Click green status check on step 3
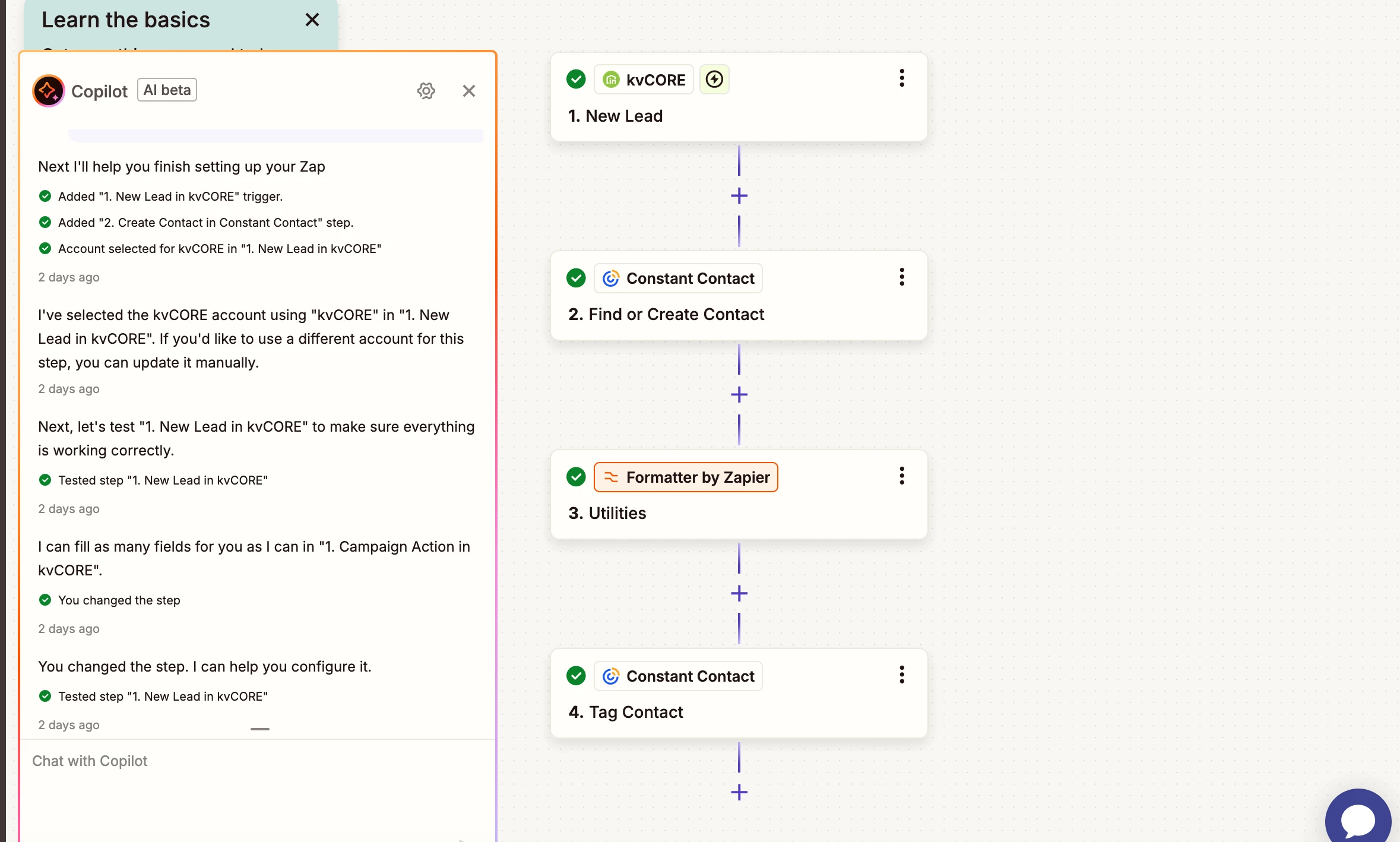 576,477
